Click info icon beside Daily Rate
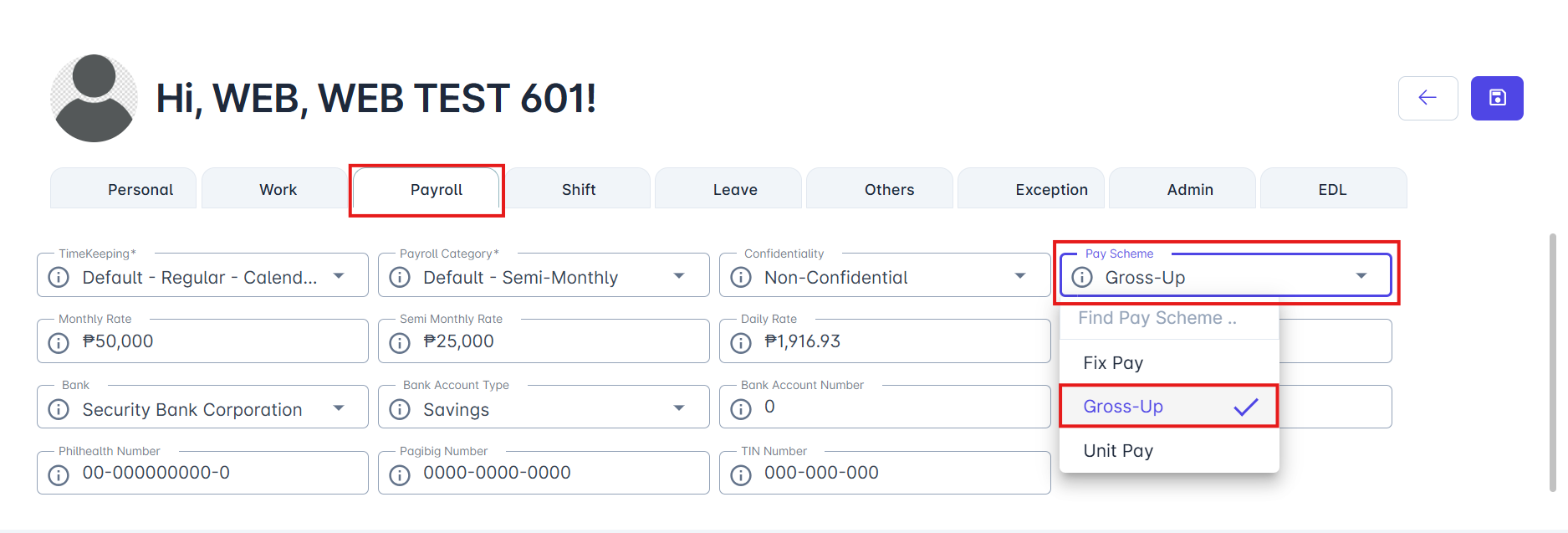1568x533 pixels. (741, 342)
